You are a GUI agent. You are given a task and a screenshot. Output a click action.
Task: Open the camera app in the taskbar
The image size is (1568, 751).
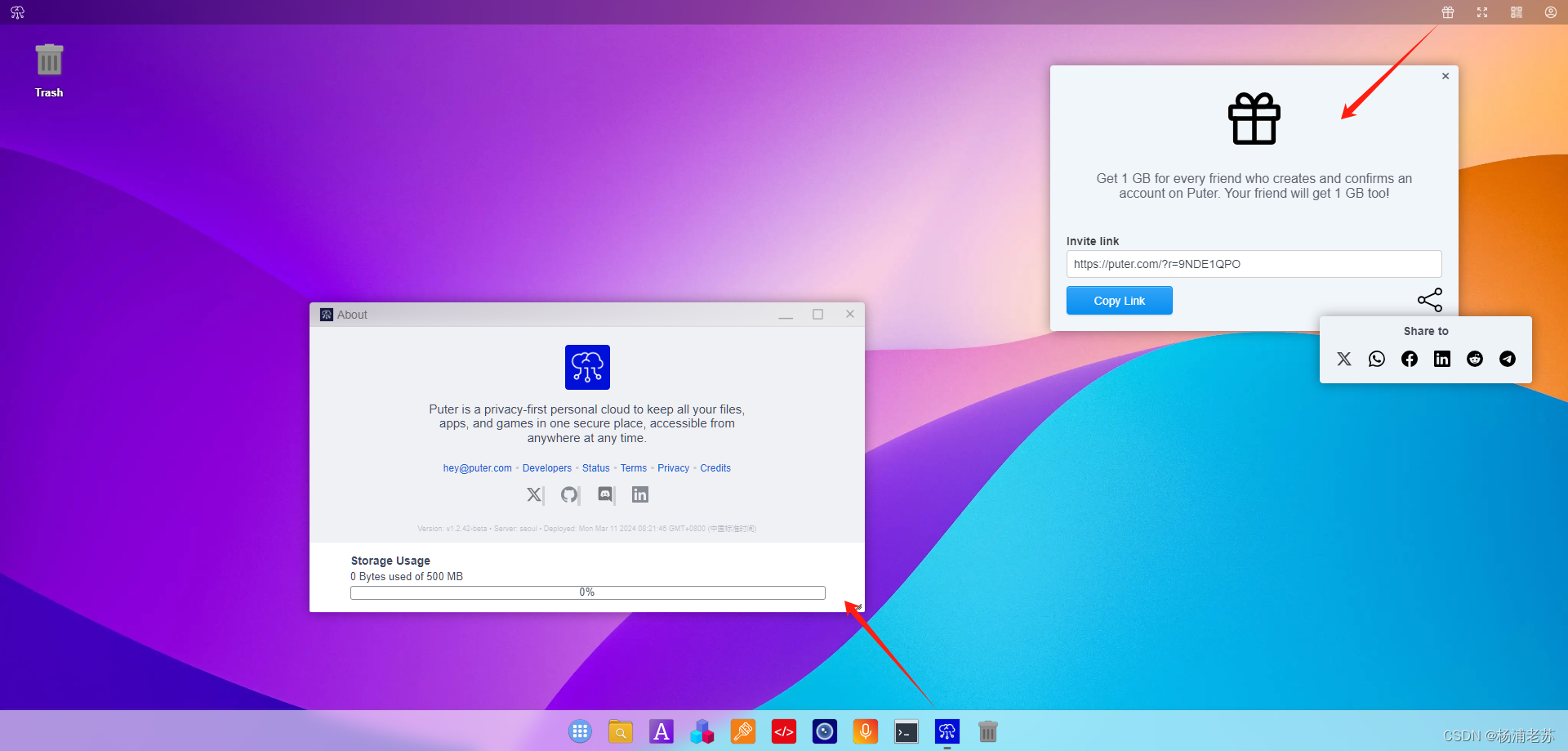(x=825, y=731)
